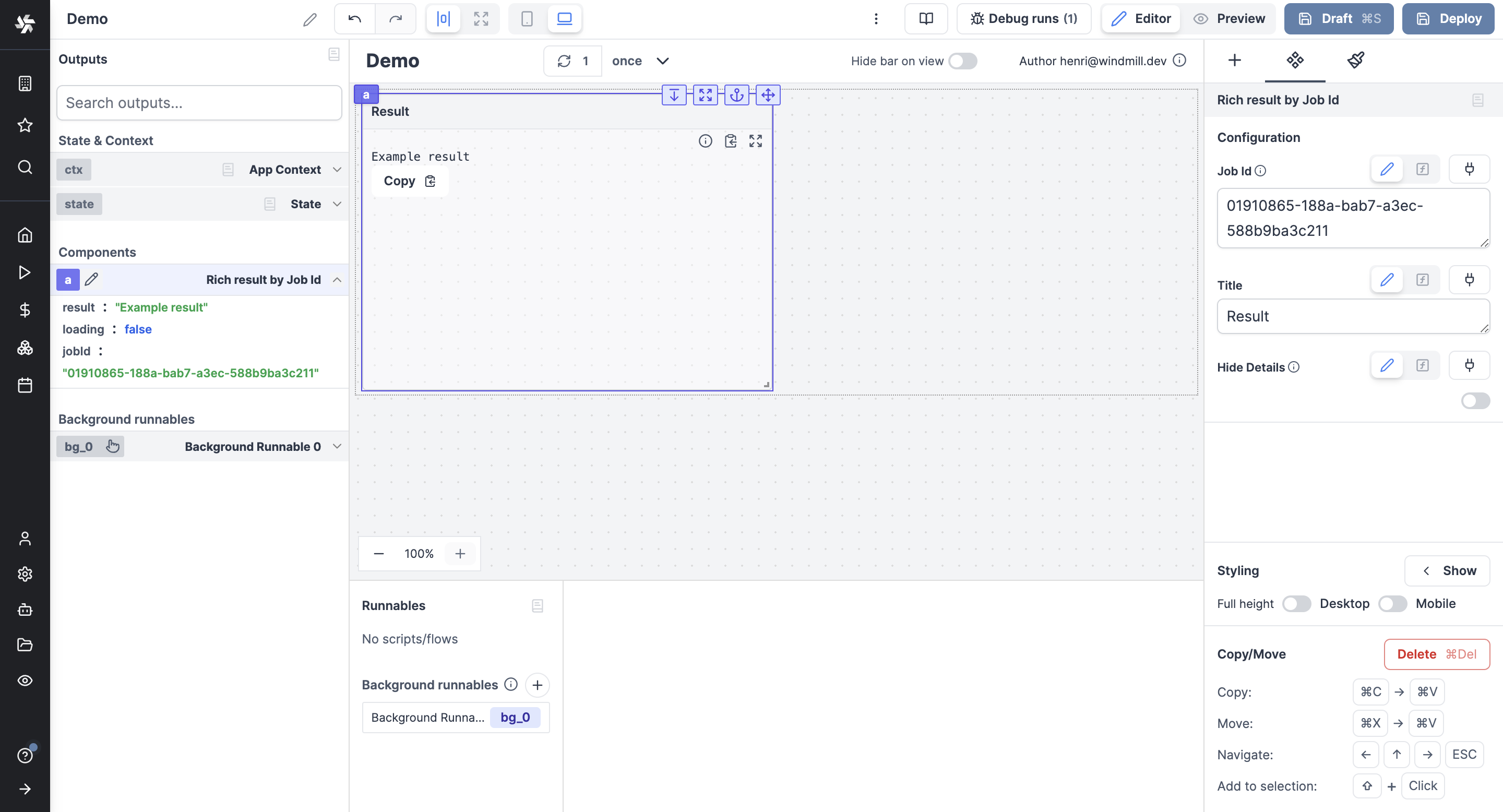Screen dimensions: 1503x812
Task: Click the Job Id input field
Action: 1351,218
